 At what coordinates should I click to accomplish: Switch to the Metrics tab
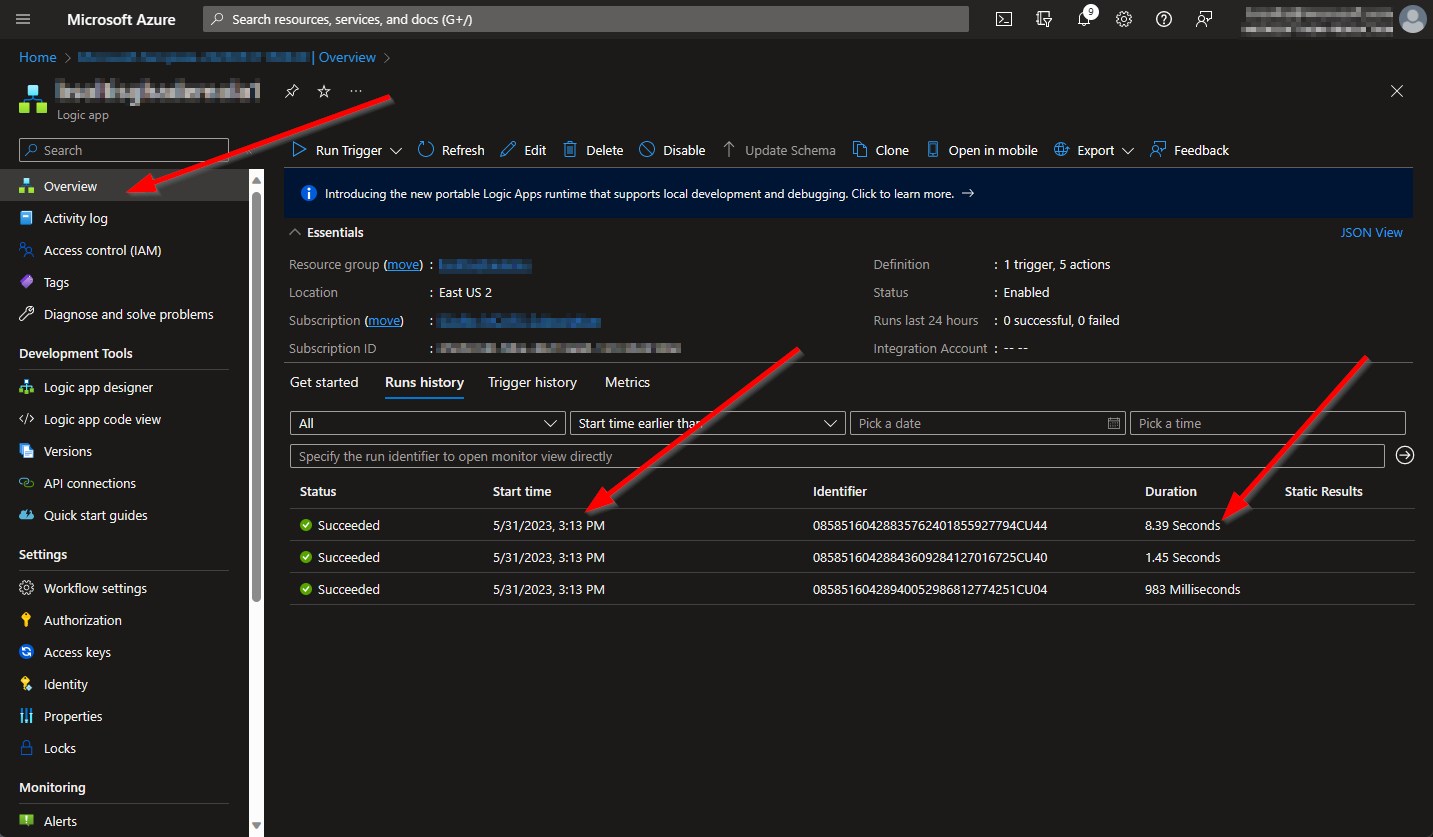(x=627, y=382)
